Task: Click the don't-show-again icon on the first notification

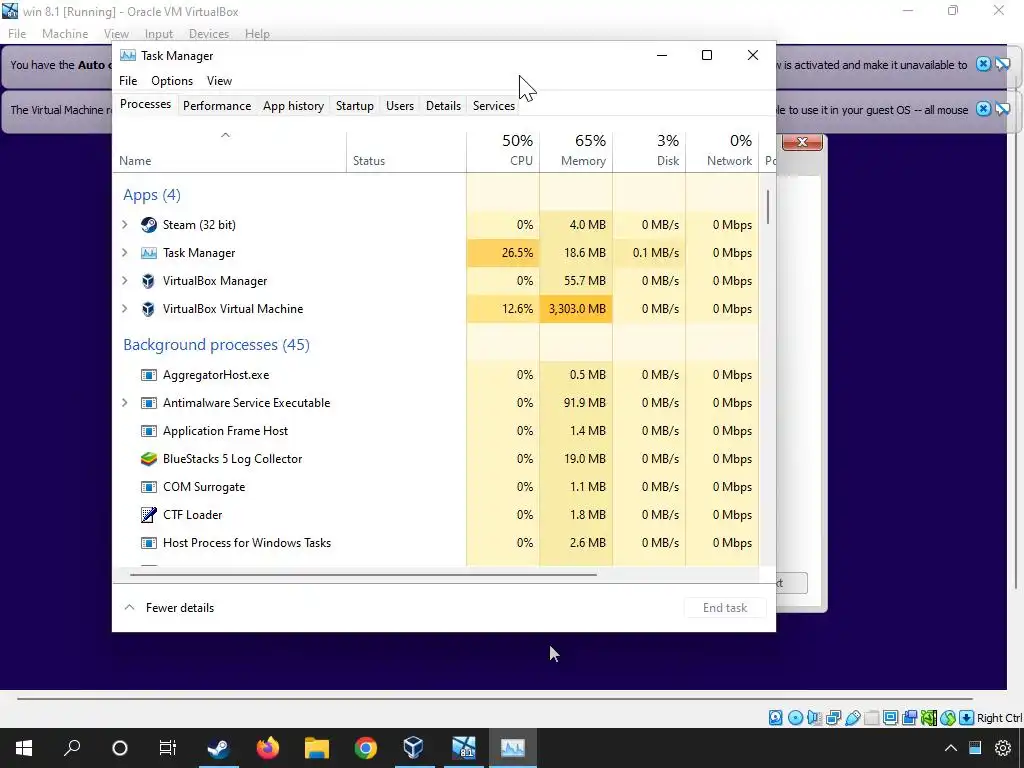Action: coord(1002,64)
